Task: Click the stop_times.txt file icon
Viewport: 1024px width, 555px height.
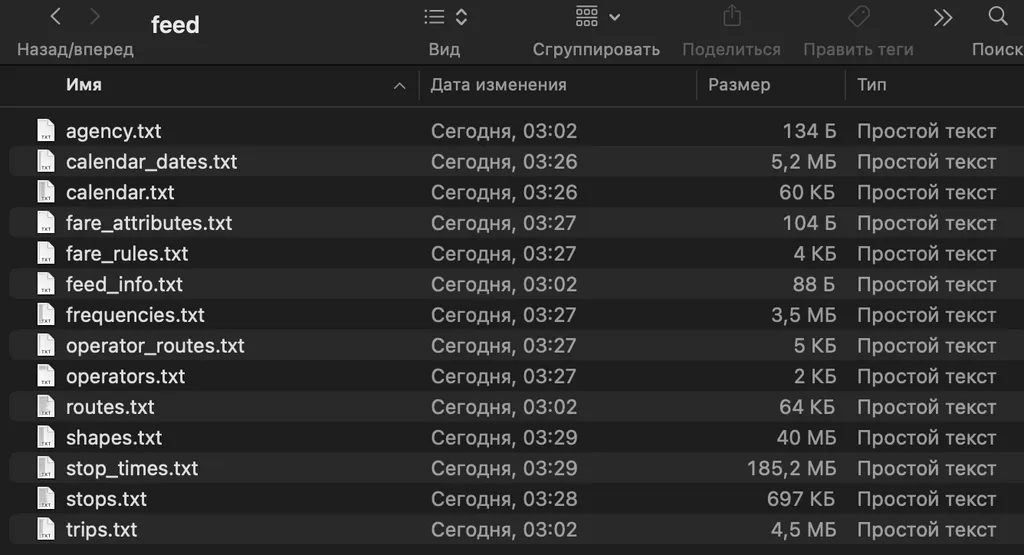Action: coord(45,468)
